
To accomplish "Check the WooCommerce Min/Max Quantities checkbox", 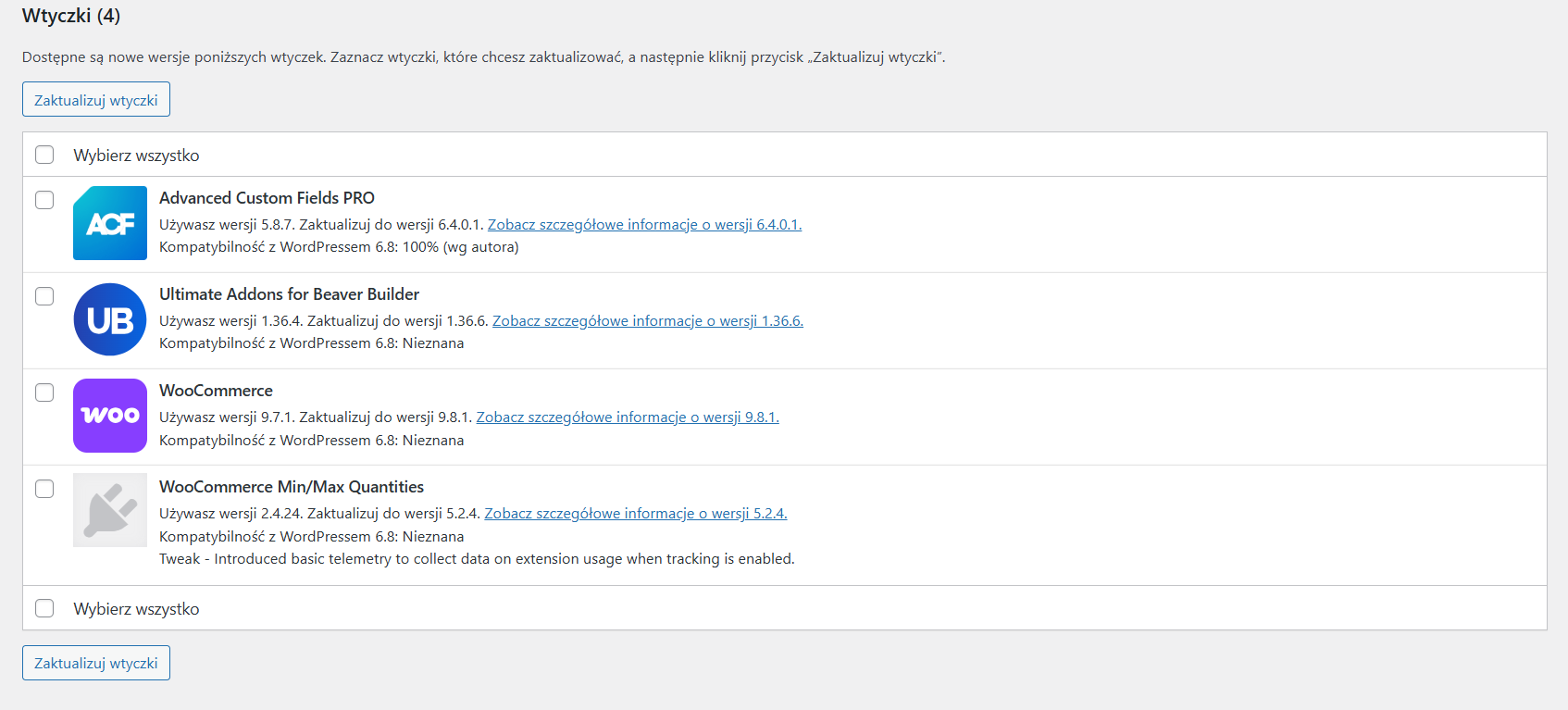I will 44,489.
